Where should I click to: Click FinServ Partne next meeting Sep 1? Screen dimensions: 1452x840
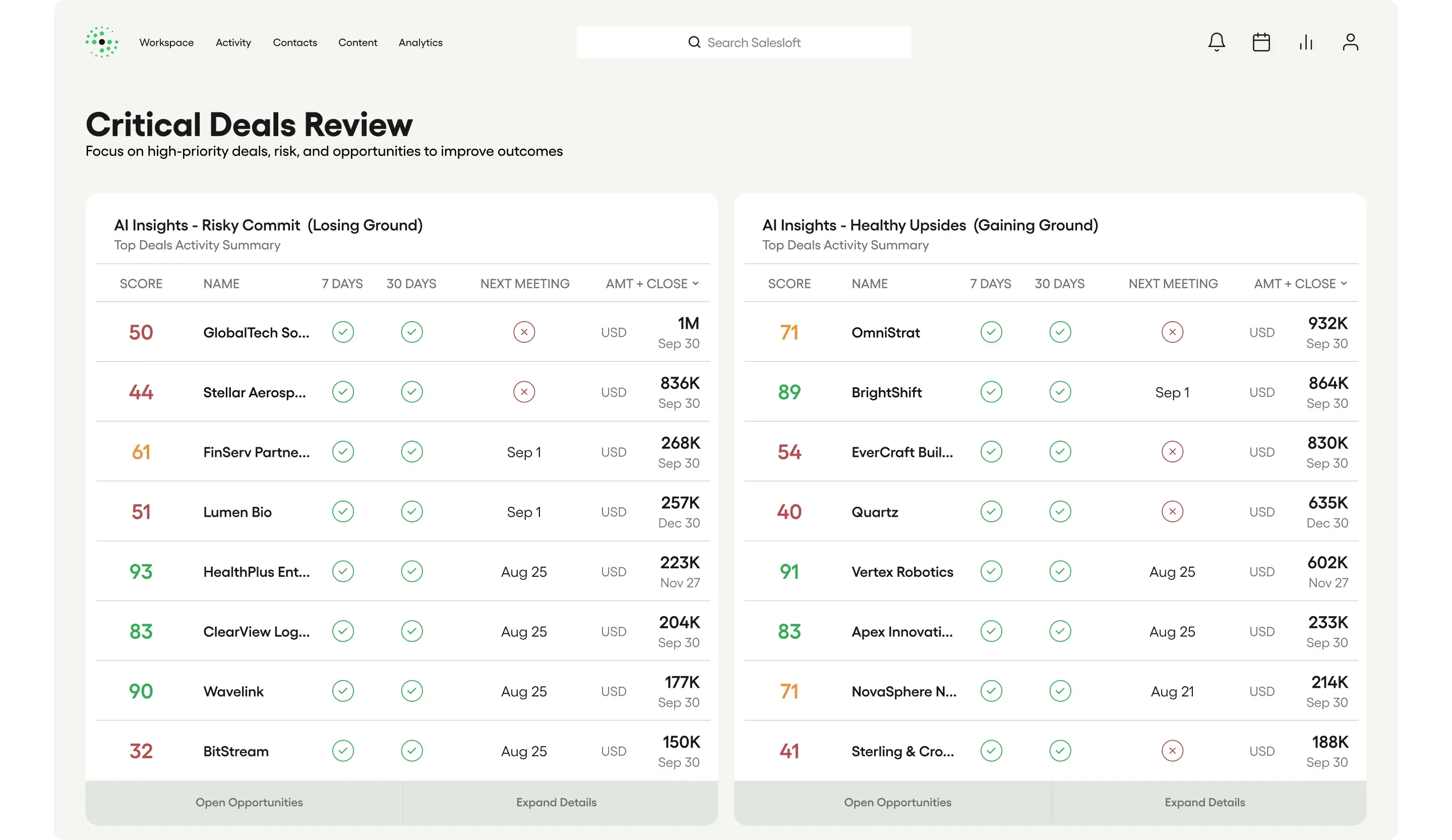click(524, 452)
